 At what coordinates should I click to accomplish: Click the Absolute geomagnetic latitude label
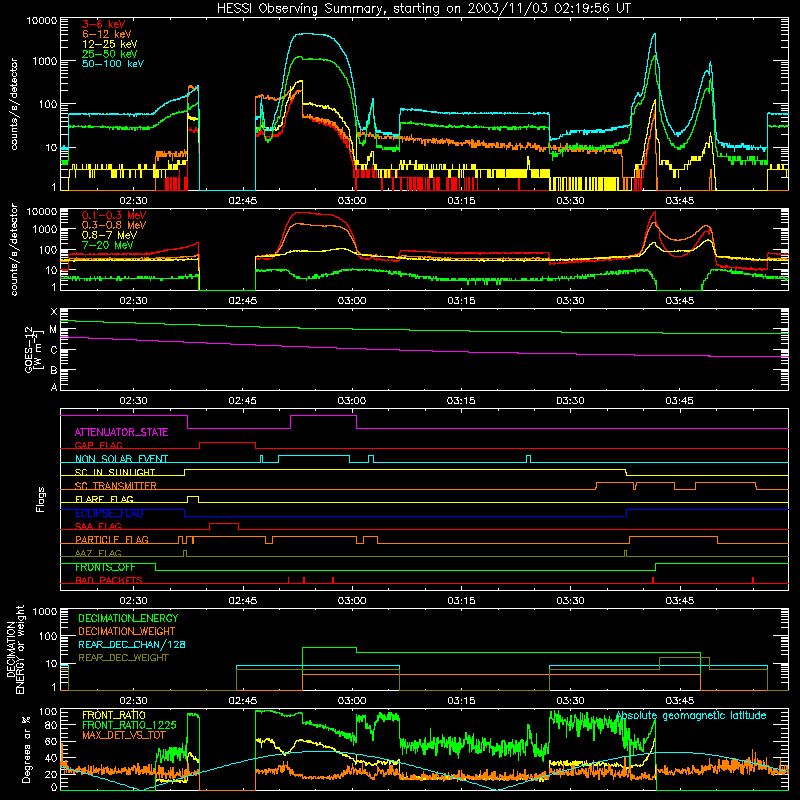pyautogui.click(x=691, y=716)
